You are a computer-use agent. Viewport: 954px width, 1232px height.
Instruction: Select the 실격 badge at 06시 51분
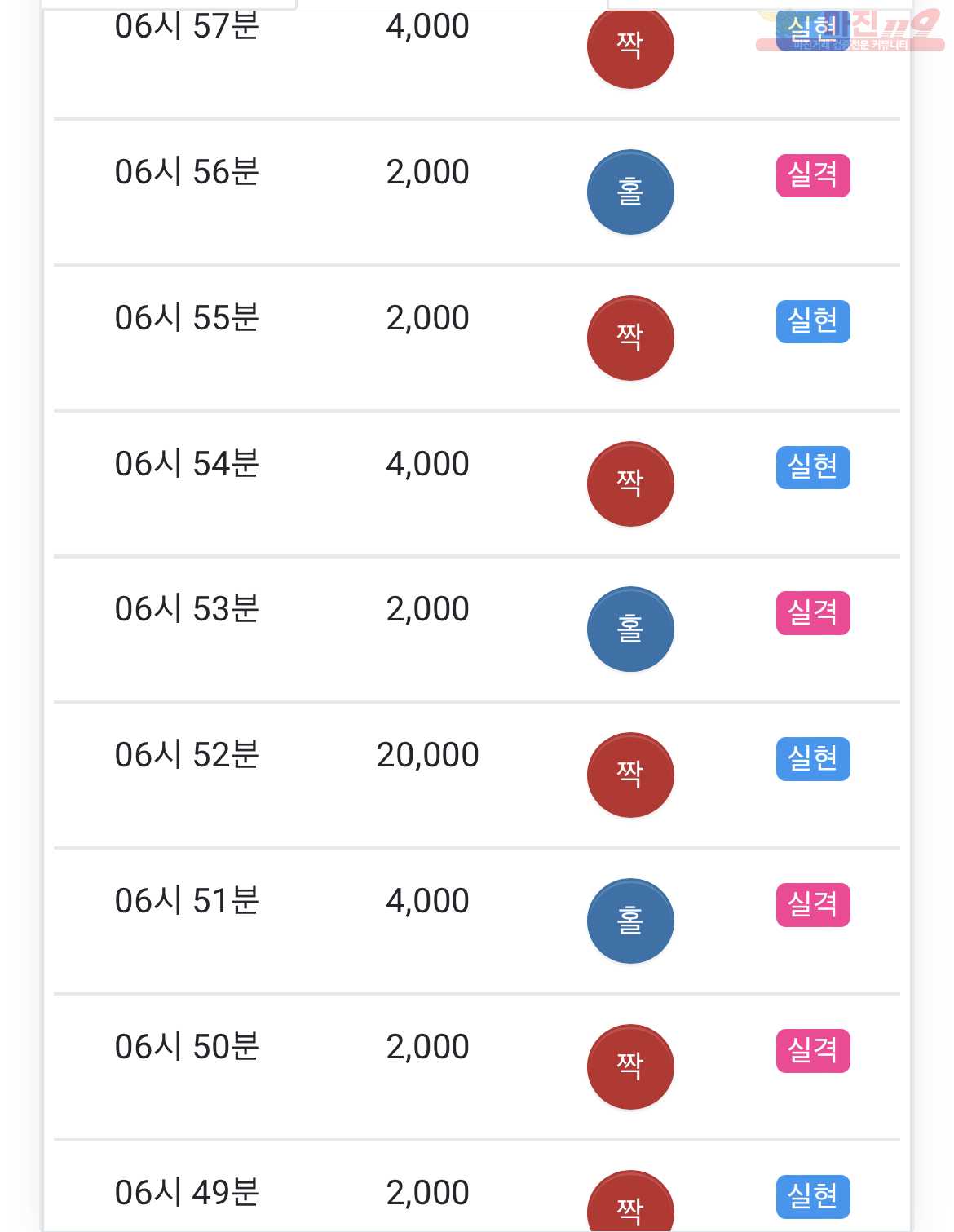pyautogui.click(x=813, y=904)
